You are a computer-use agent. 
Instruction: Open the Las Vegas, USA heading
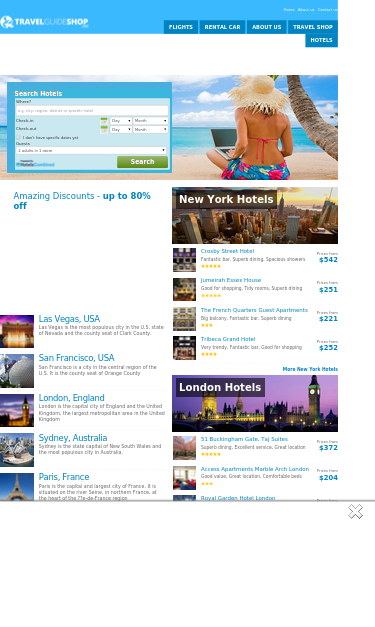click(69, 319)
